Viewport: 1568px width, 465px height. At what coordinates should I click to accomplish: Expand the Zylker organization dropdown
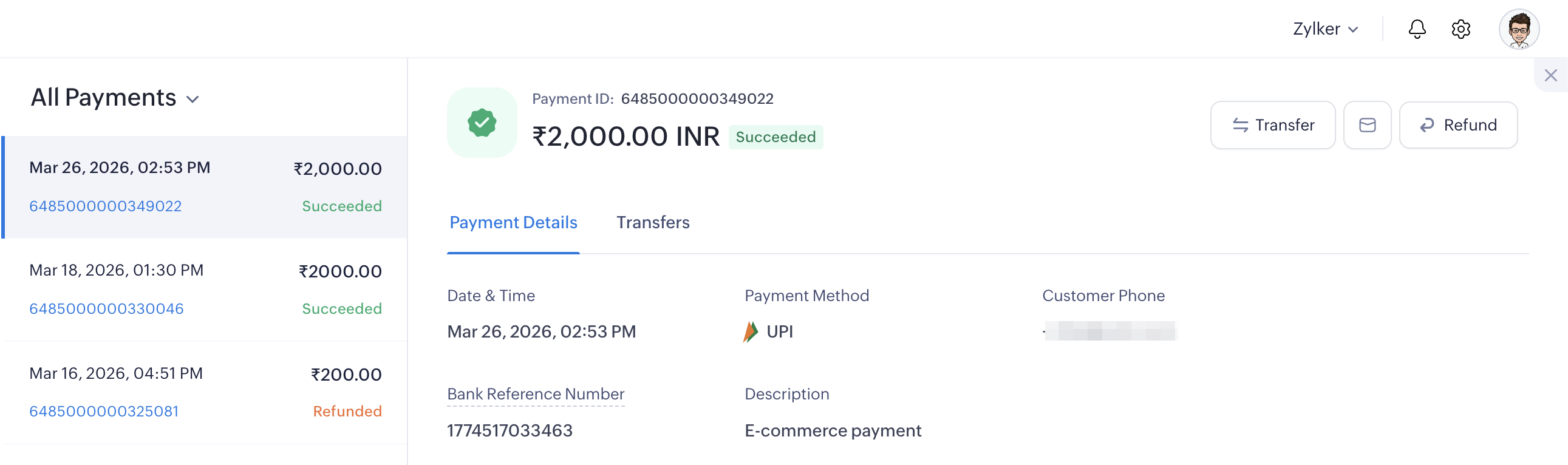click(1325, 29)
